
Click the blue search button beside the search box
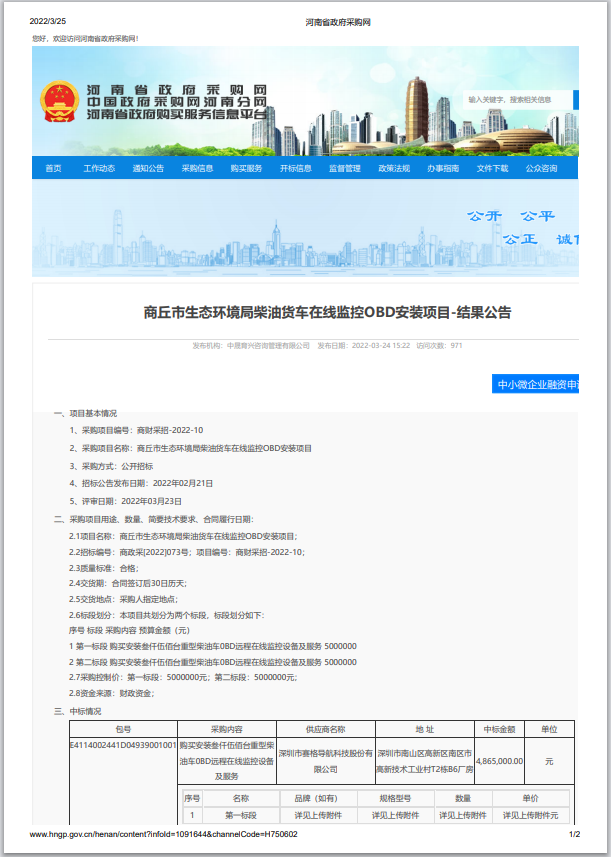tap(575, 100)
